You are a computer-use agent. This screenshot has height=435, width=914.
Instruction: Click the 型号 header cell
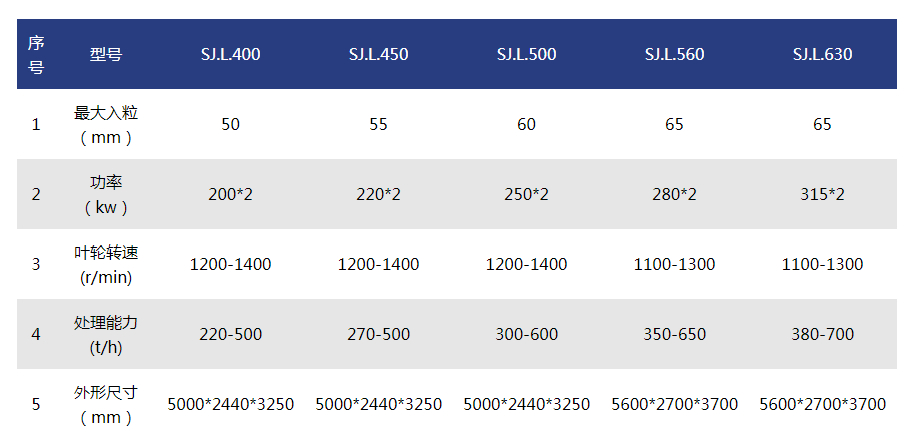point(106,55)
